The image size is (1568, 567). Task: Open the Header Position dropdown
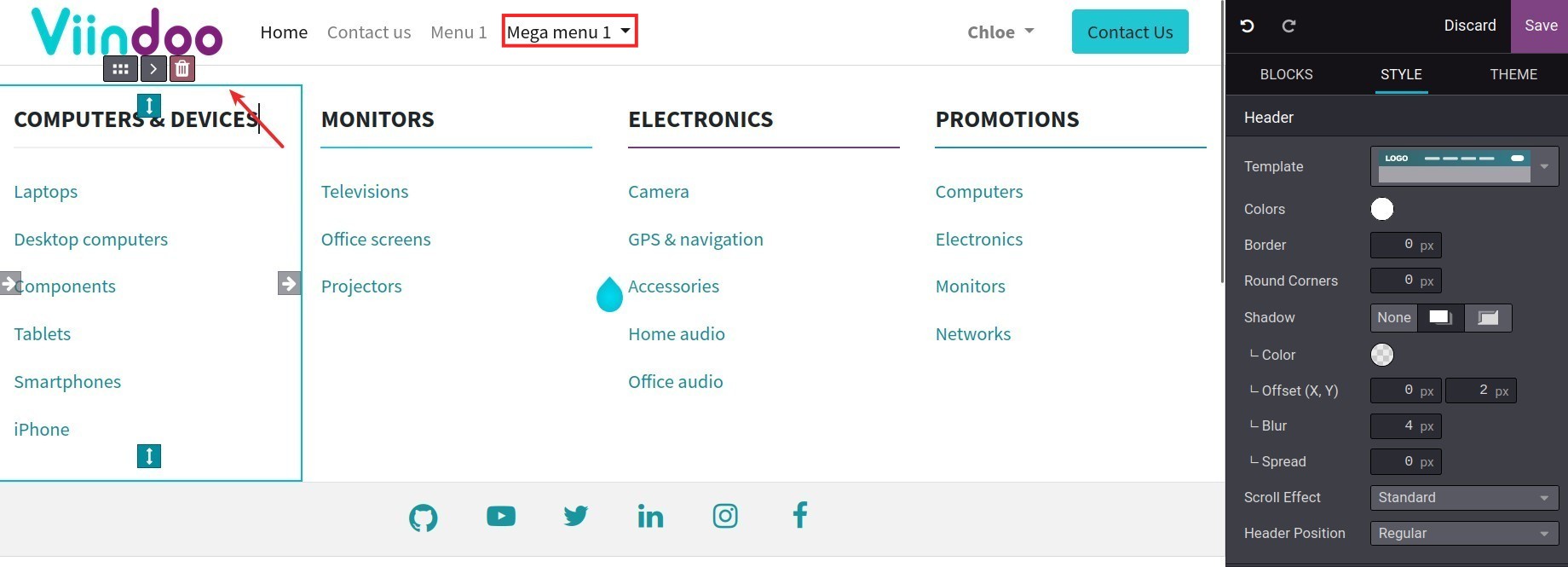pos(1463,533)
